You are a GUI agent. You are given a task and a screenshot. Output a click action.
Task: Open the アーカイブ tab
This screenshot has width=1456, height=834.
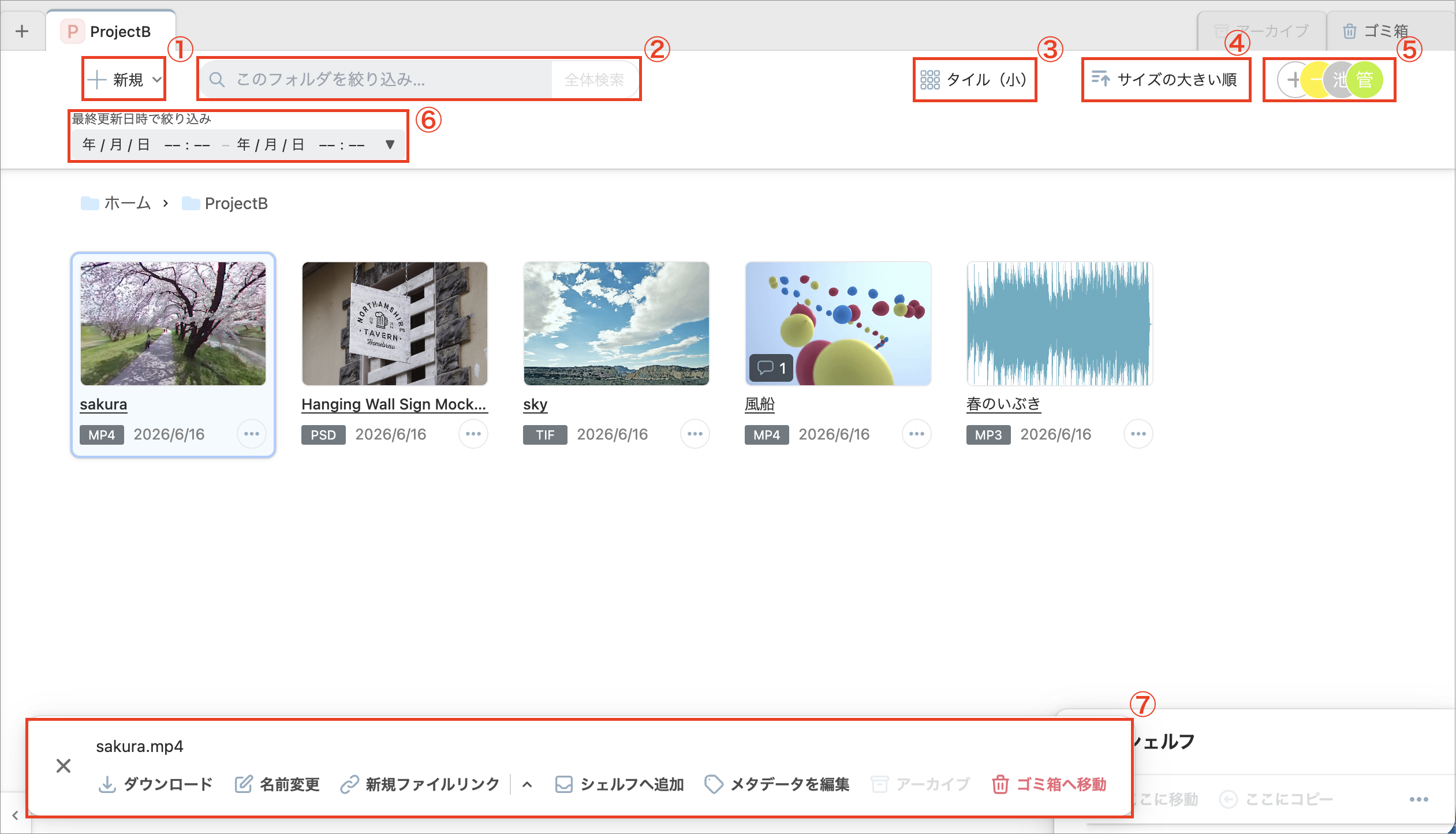(x=1262, y=31)
